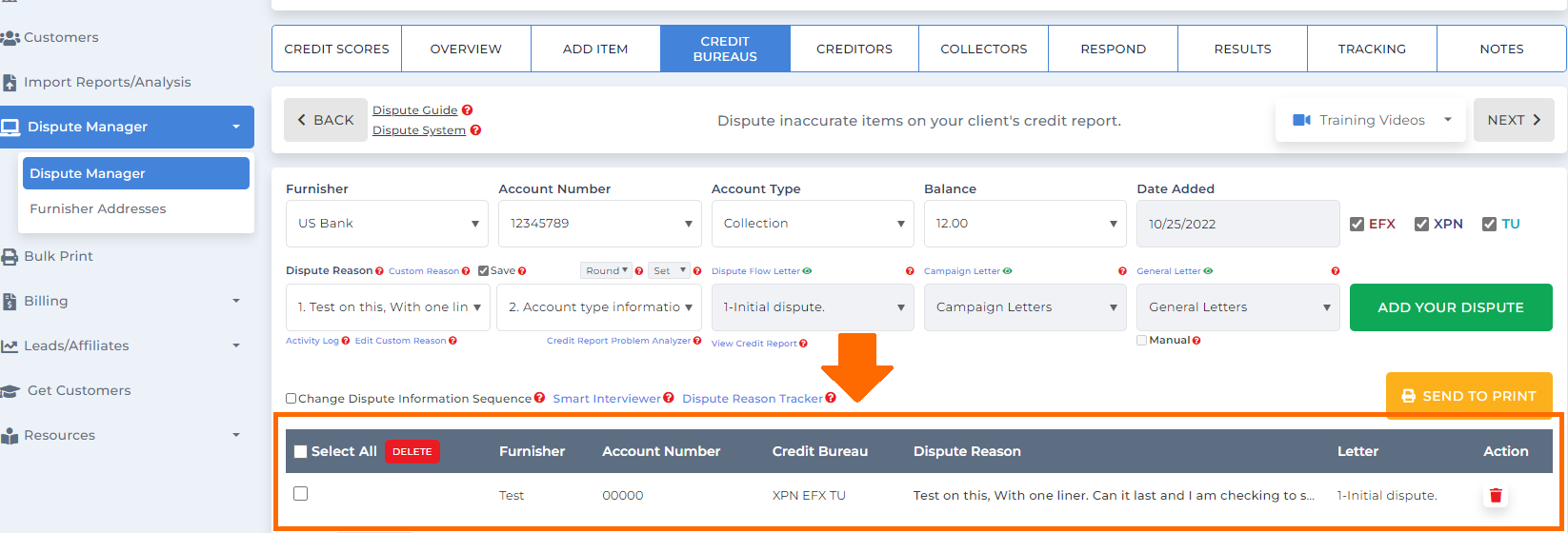This screenshot has width=1568, height=533.
Task: Click help icon after Set selector
Action: click(x=697, y=271)
